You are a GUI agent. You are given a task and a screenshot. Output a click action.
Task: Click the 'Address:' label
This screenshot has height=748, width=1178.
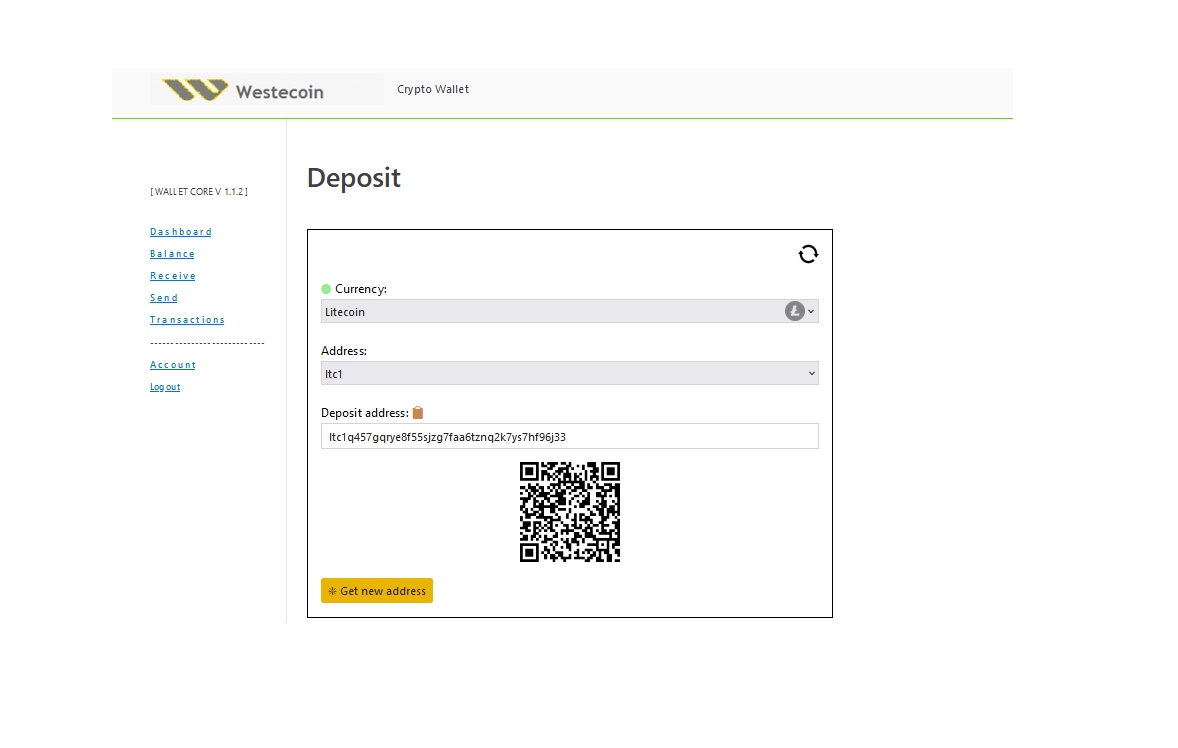344,351
